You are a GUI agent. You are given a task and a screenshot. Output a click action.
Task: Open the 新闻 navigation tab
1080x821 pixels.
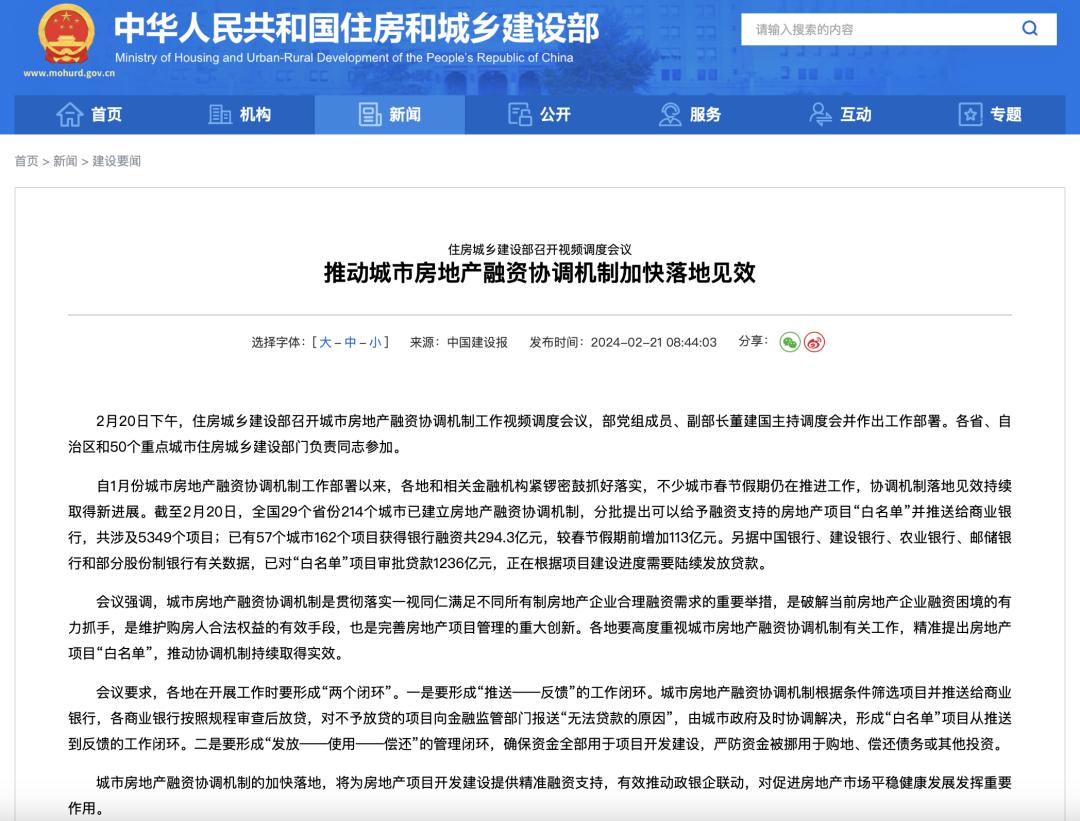pos(390,114)
